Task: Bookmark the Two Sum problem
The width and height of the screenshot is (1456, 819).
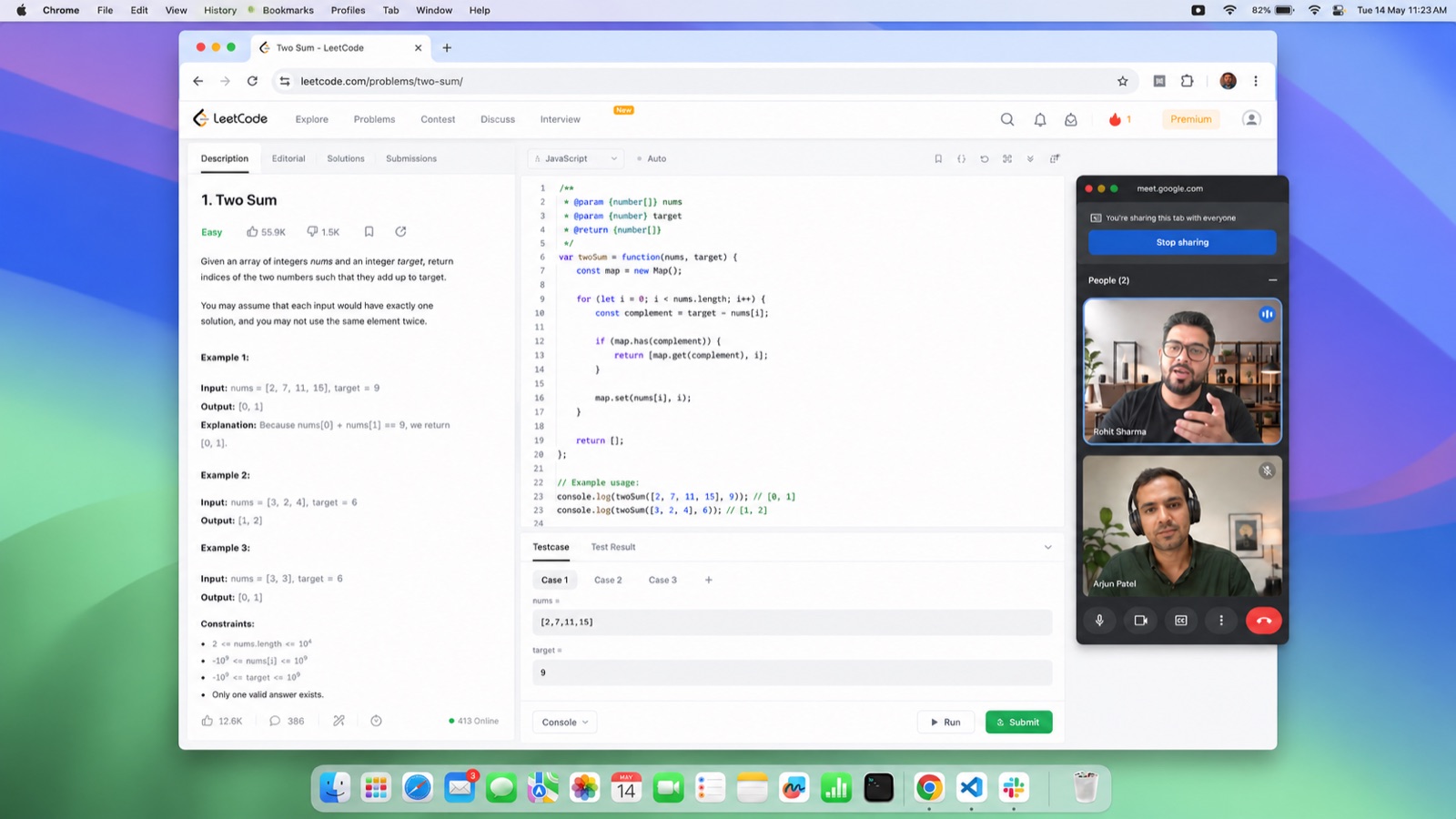Action: pos(369,231)
